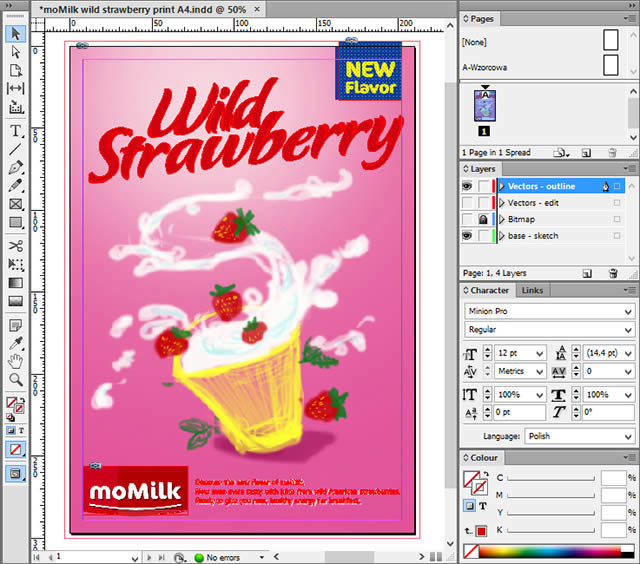The width and height of the screenshot is (640, 564).
Task: Delete selected page in Pages panel
Action: click(x=612, y=153)
